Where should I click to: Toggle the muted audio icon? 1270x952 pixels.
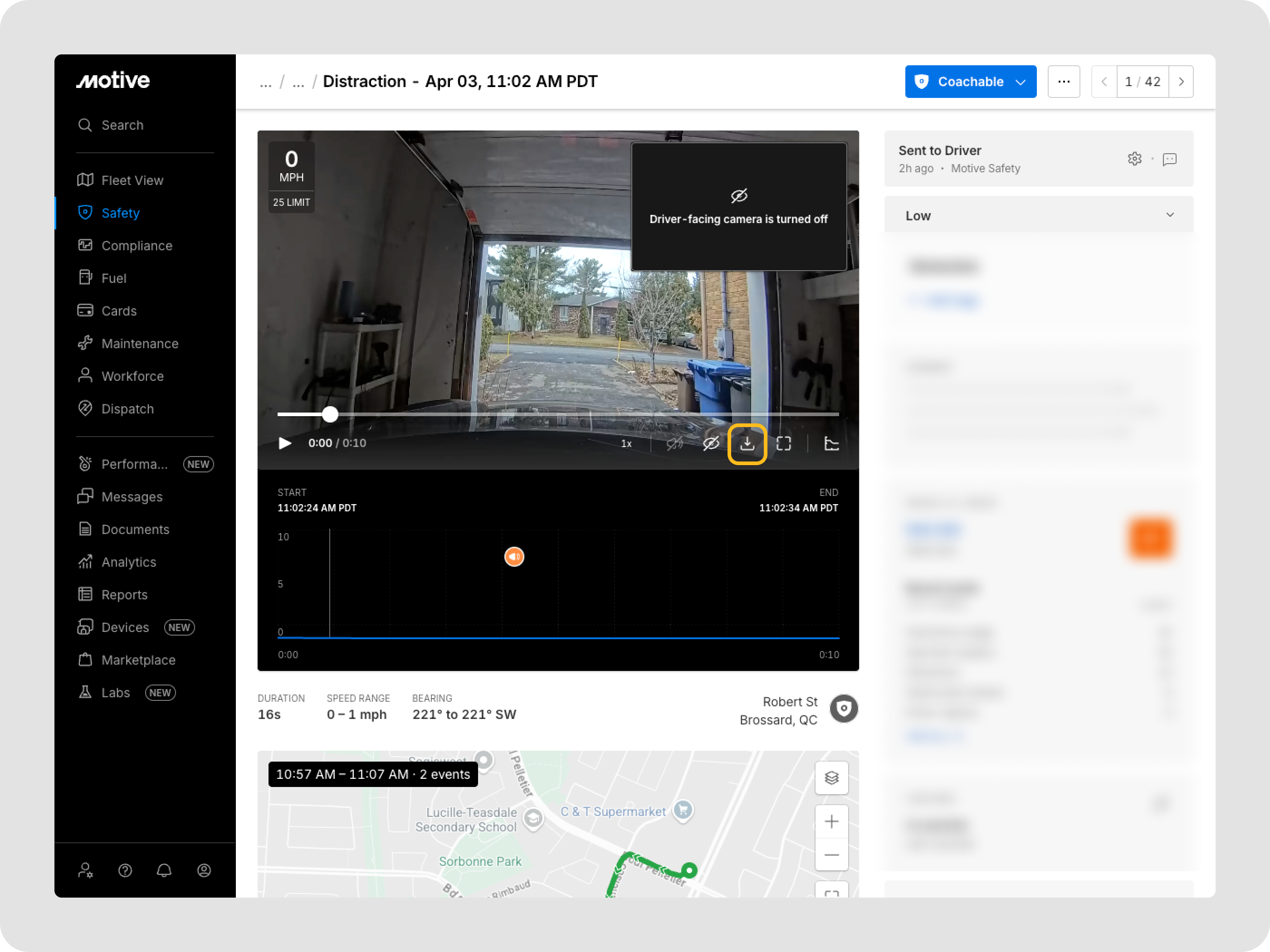674,443
